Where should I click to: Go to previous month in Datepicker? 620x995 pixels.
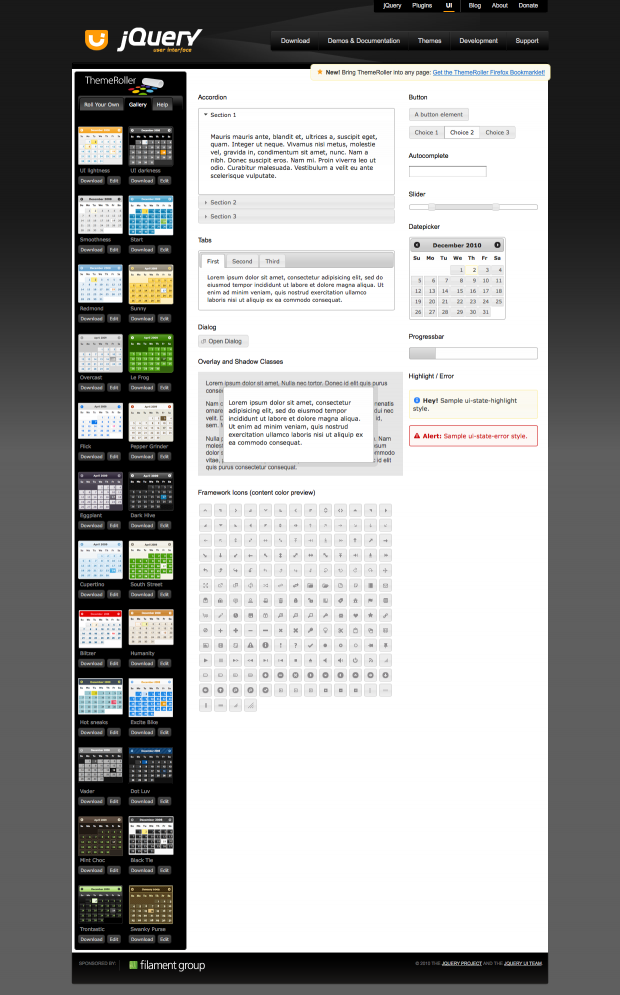click(x=417, y=245)
